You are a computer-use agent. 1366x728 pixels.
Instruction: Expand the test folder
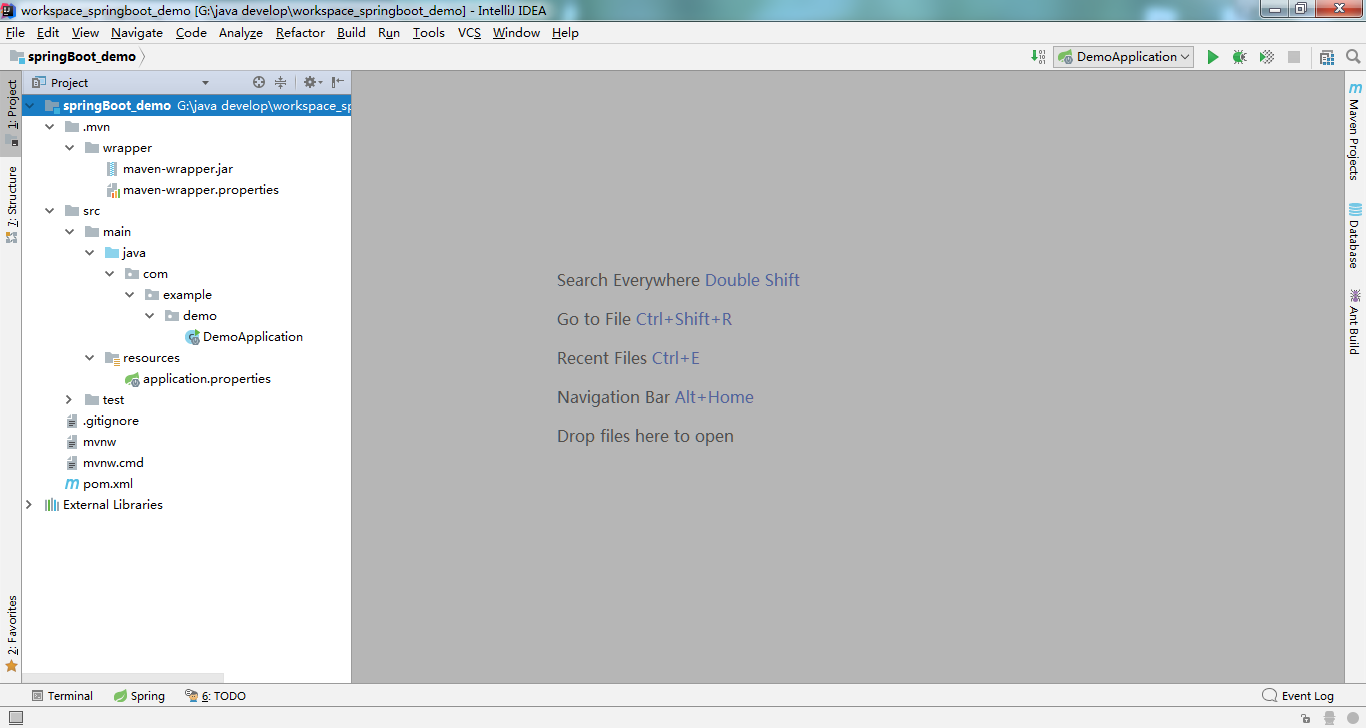click(69, 400)
